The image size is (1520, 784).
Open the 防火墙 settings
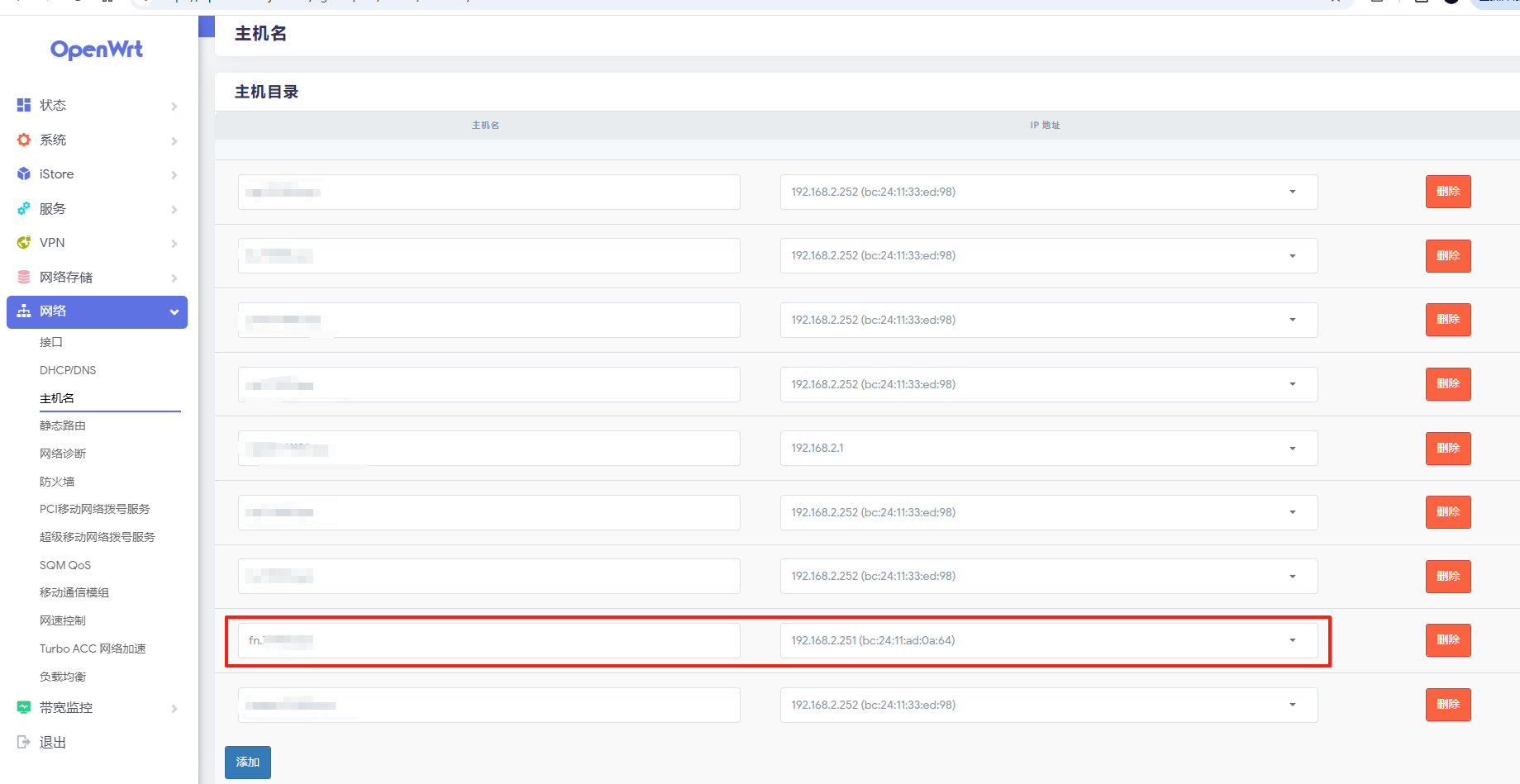[57, 482]
